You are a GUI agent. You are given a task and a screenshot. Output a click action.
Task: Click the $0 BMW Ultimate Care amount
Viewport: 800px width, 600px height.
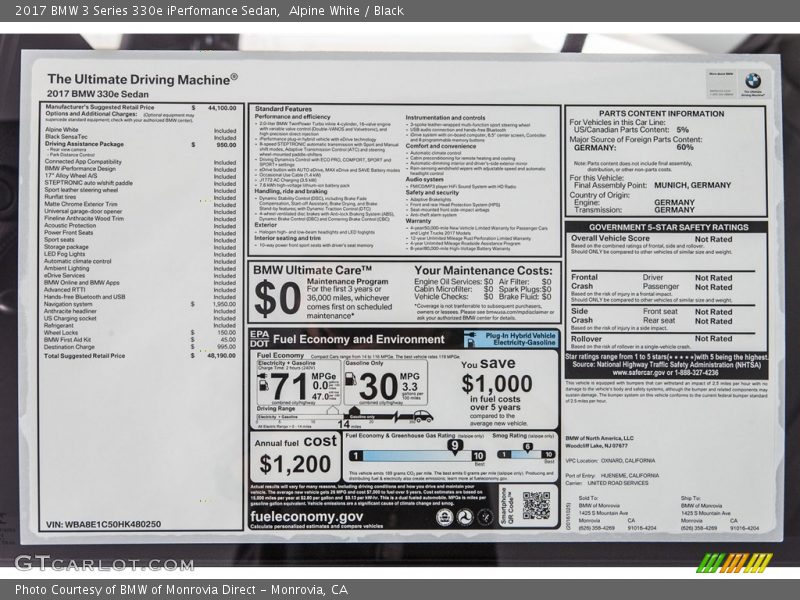(277, 297)
